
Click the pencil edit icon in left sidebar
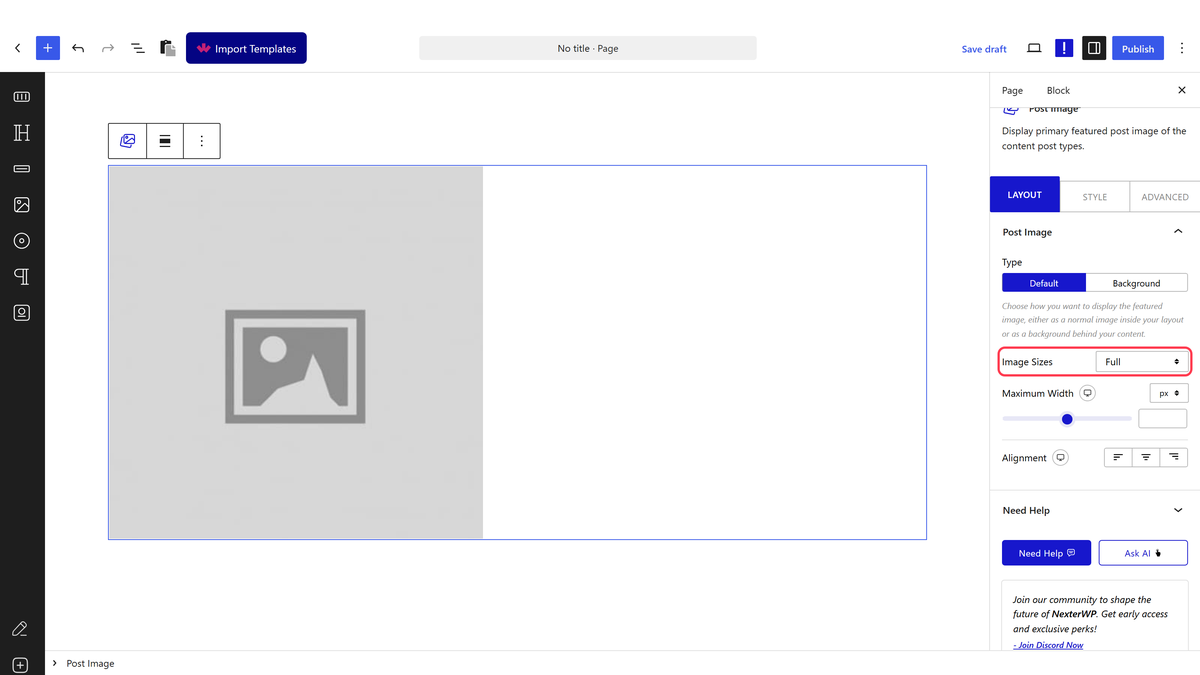(19, 629)
